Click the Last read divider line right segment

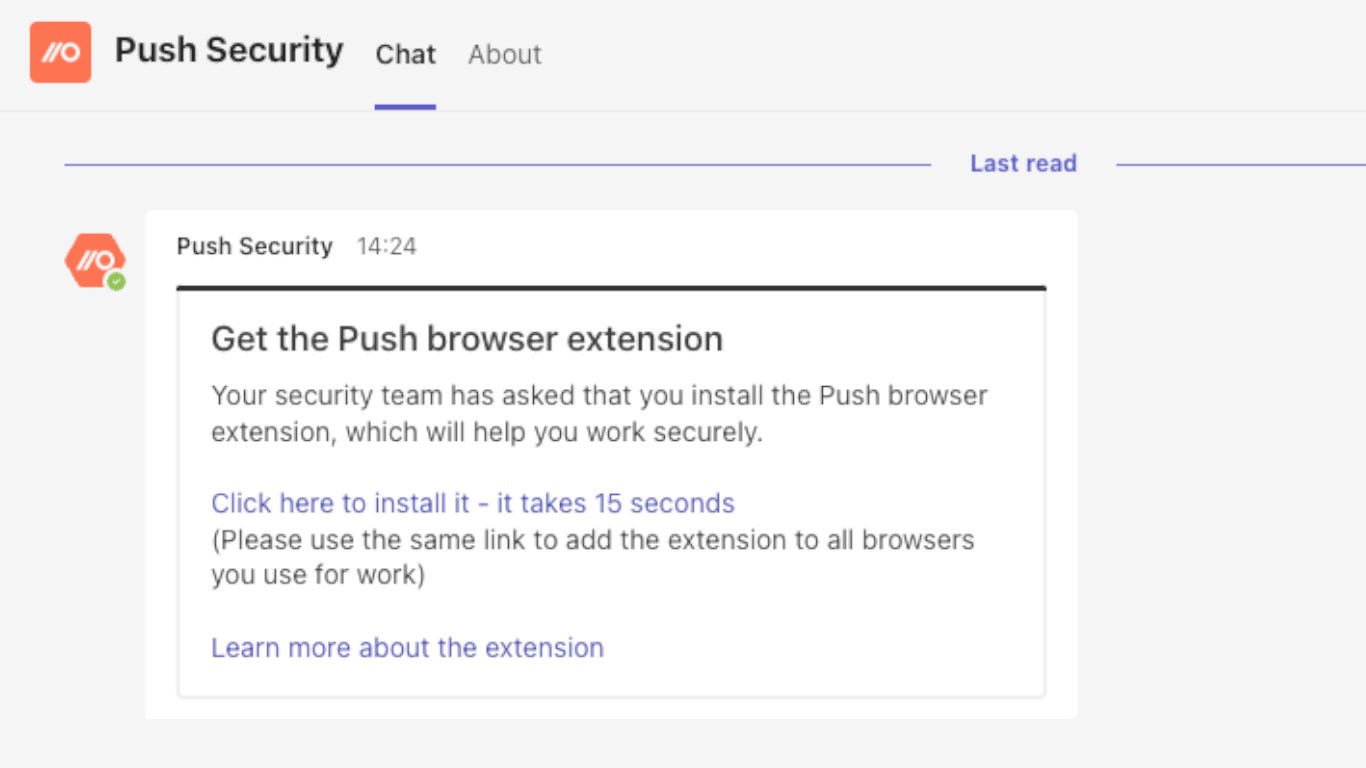(x=1240, y=164)
